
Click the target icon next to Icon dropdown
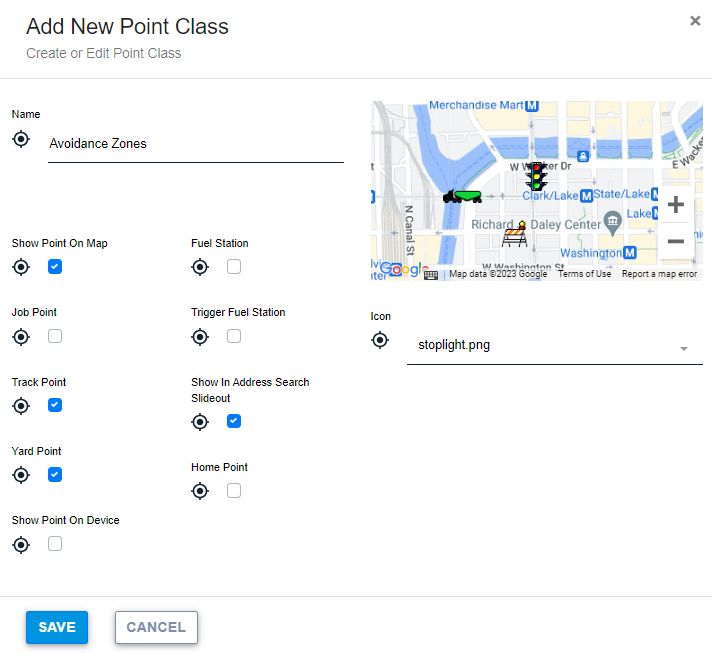[x=379, y=340]
